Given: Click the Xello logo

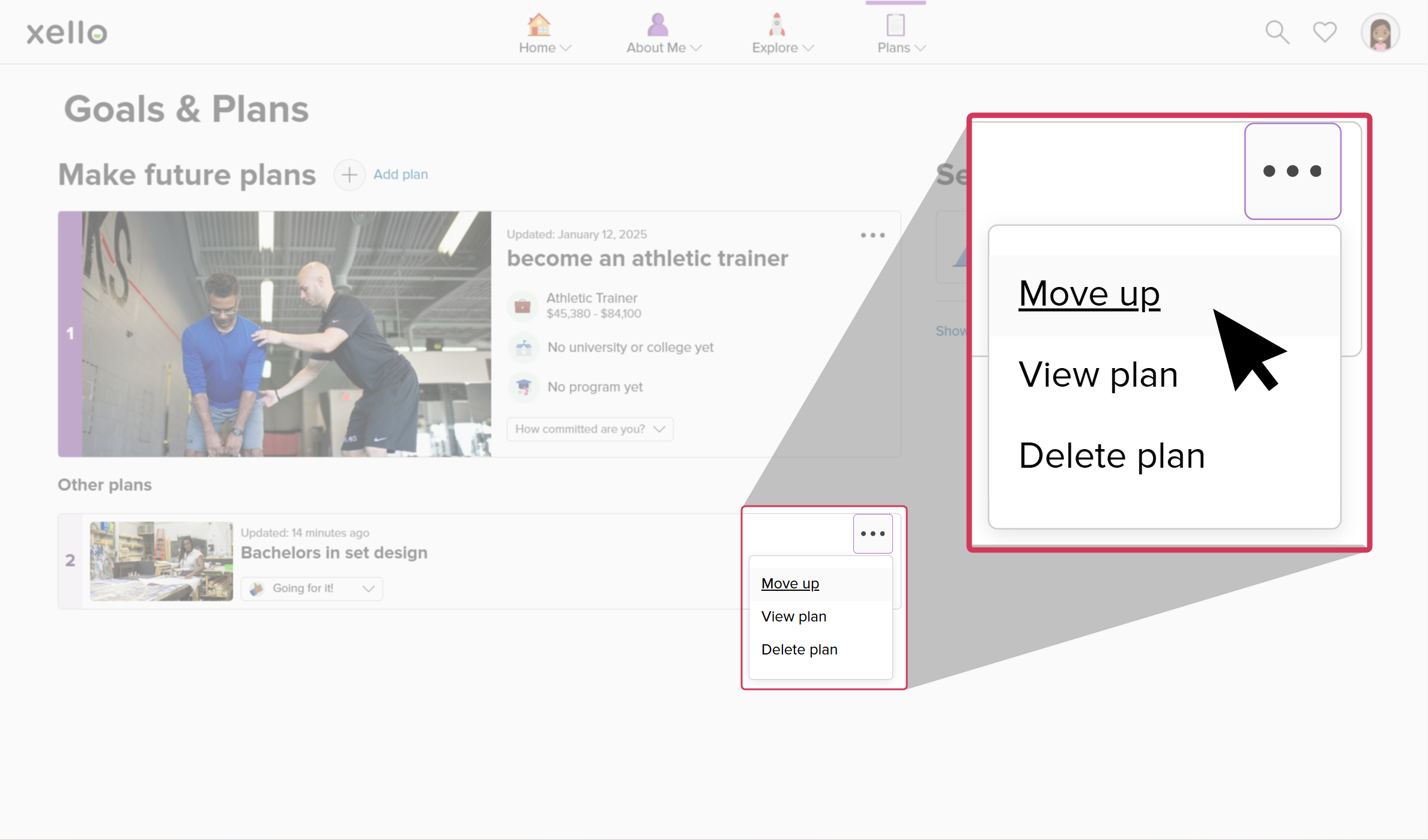Looking at the screenshot, I should click(x=67, y=32).
